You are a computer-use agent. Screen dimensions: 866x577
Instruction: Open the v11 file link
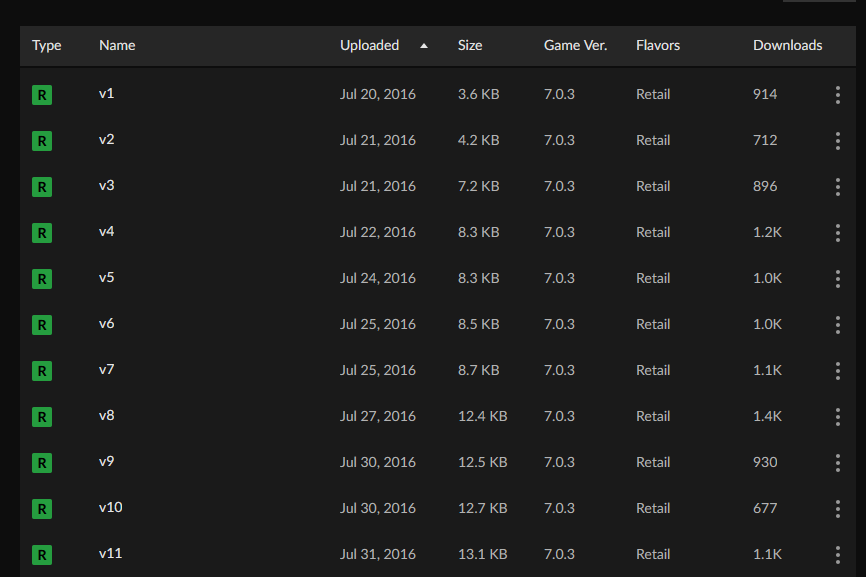110,553
